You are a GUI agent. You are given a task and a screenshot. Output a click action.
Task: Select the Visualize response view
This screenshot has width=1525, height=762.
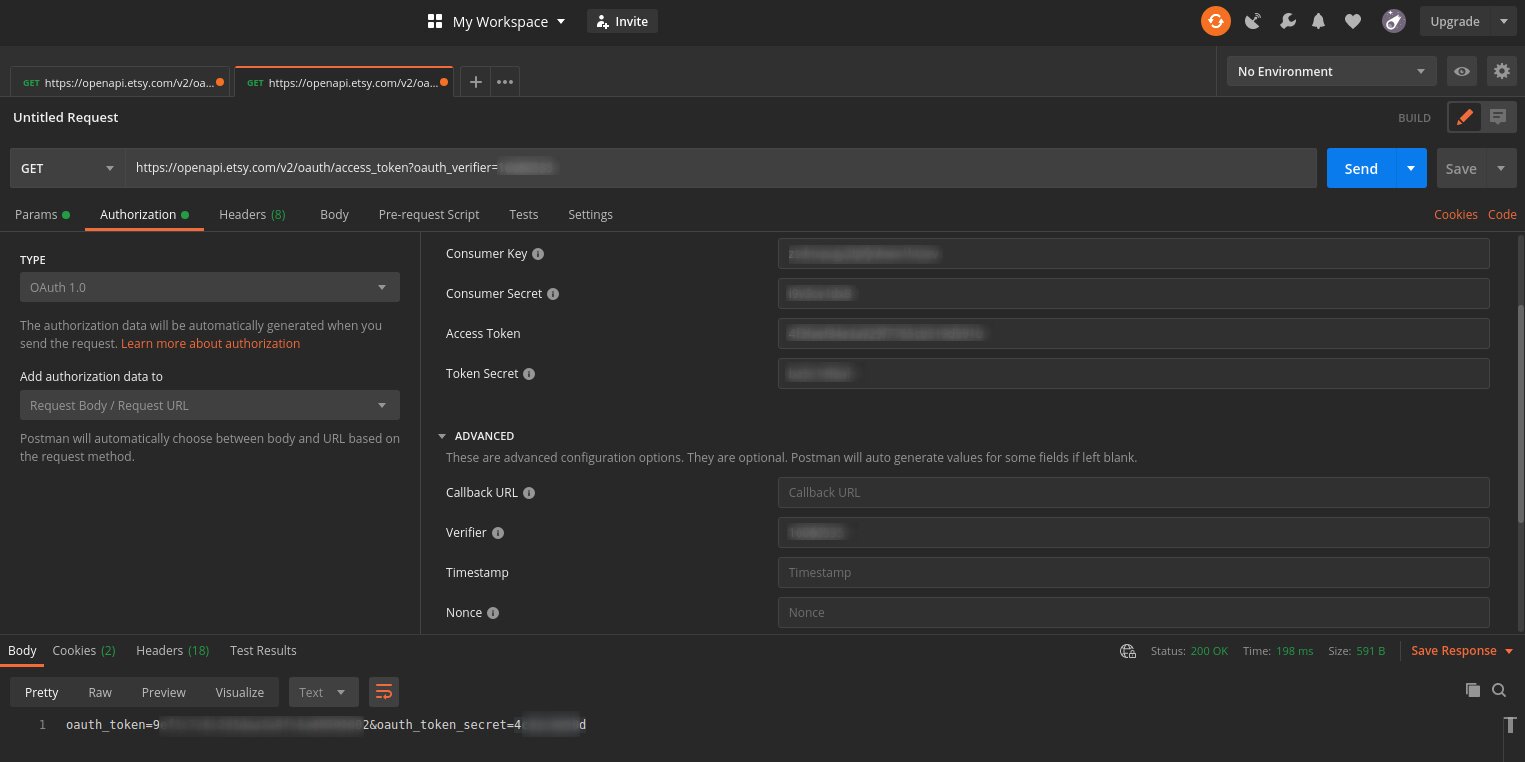(240, 692)
